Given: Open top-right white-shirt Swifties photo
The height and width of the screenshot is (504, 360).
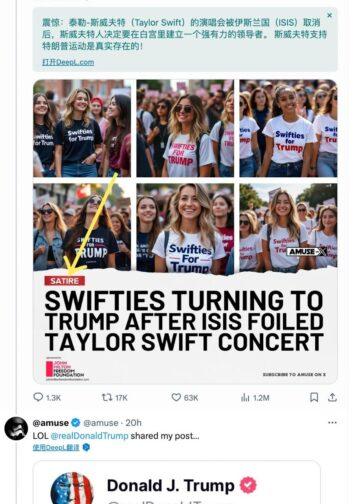Looking at the screenshot, I should point(288,128).
